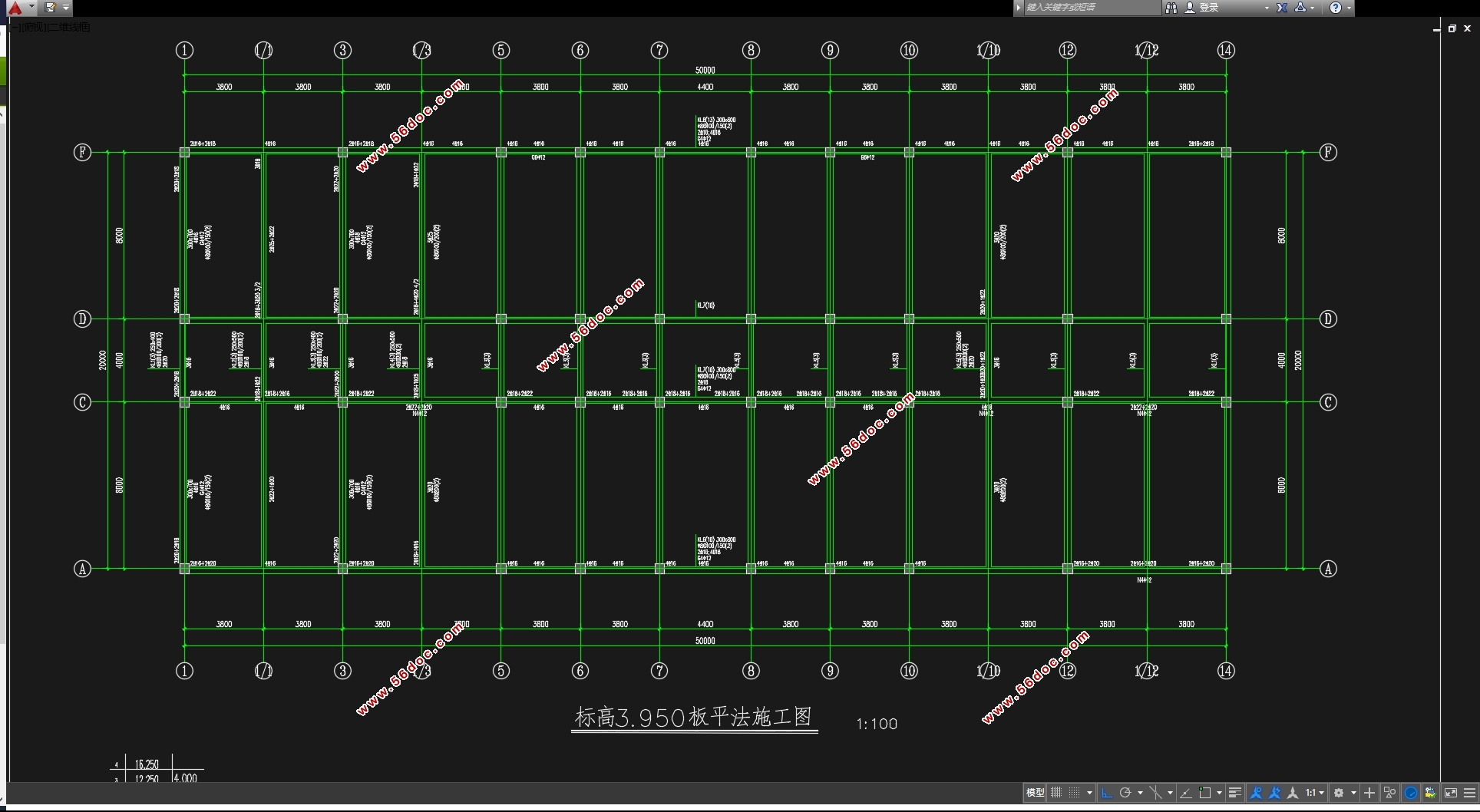Click the binoculars search icon
Image resolution: width=1480 pixels, height=812 pixels.
(x=1171, y=8)
